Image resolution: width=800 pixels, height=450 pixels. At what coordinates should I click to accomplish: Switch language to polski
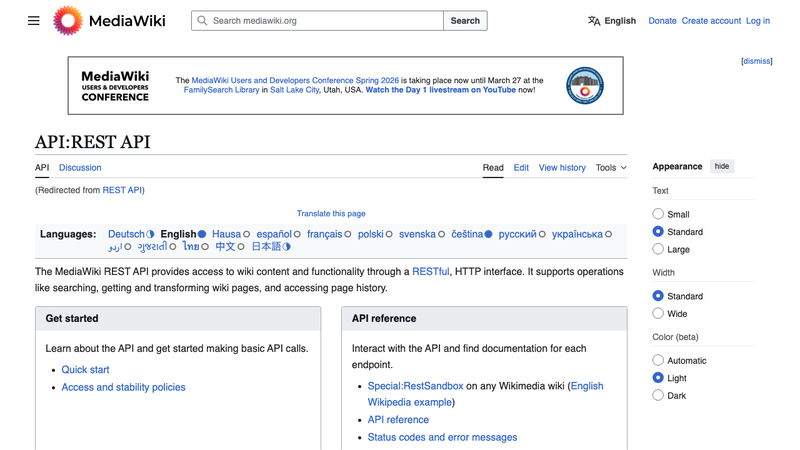370,234
